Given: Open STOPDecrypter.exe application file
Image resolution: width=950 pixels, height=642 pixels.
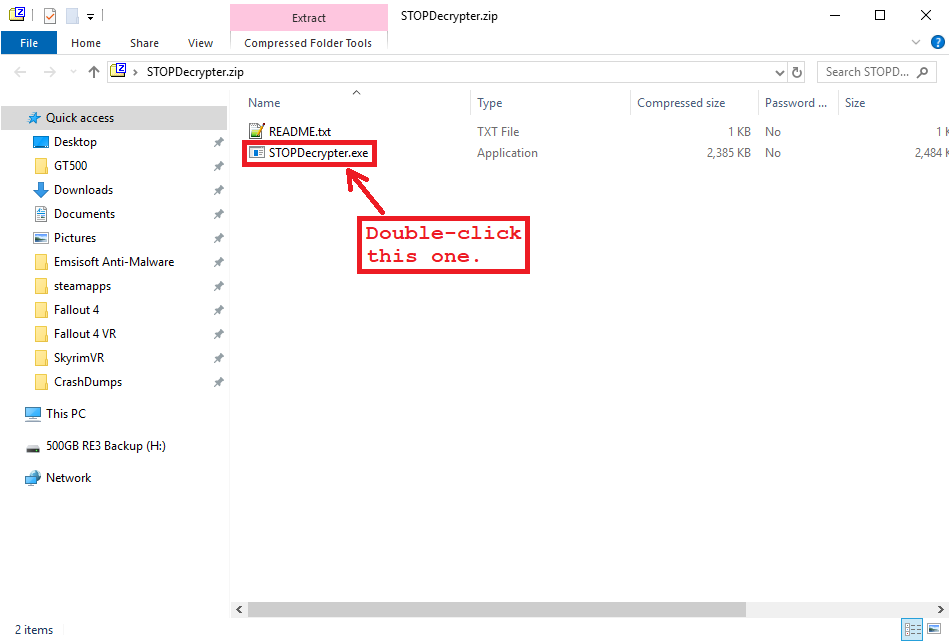Looking at the screenshot, I should [318, 153].
